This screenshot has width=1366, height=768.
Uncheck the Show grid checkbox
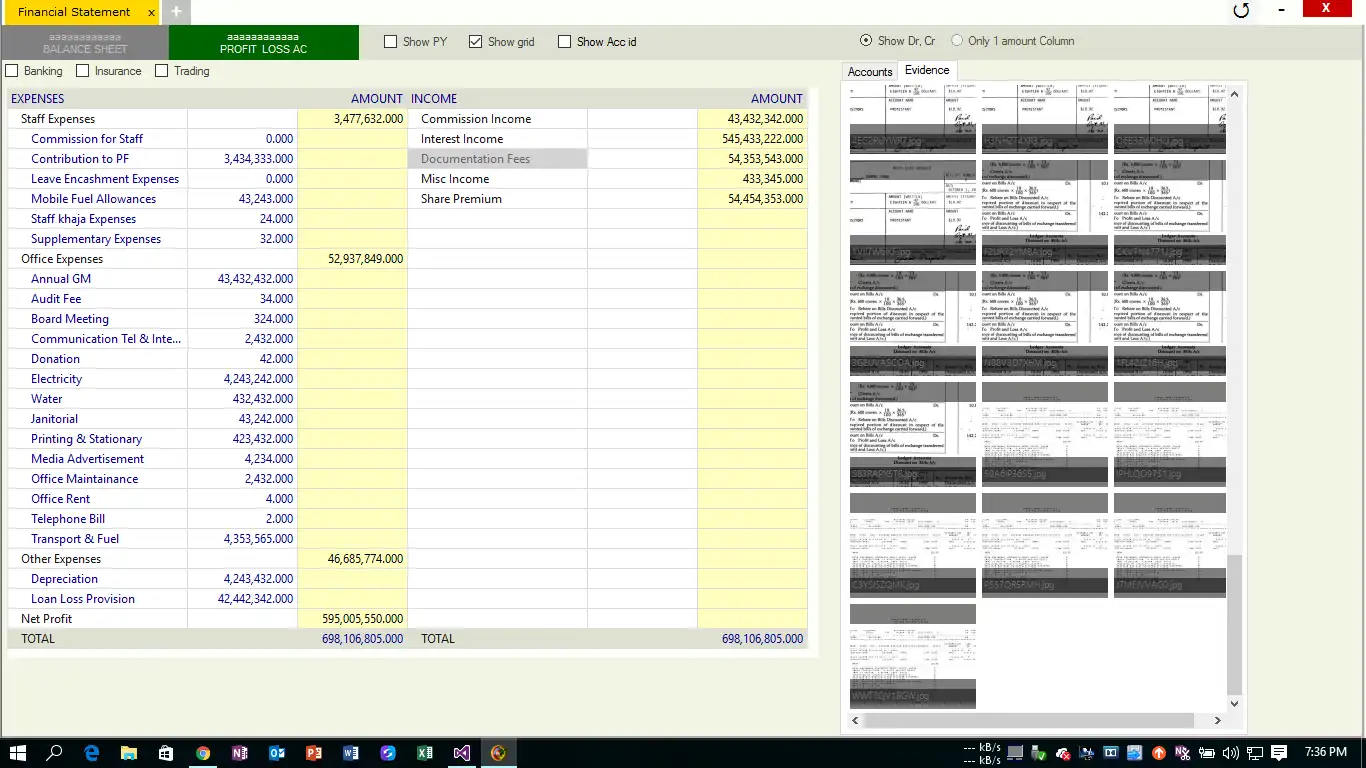tap(476, 42)
